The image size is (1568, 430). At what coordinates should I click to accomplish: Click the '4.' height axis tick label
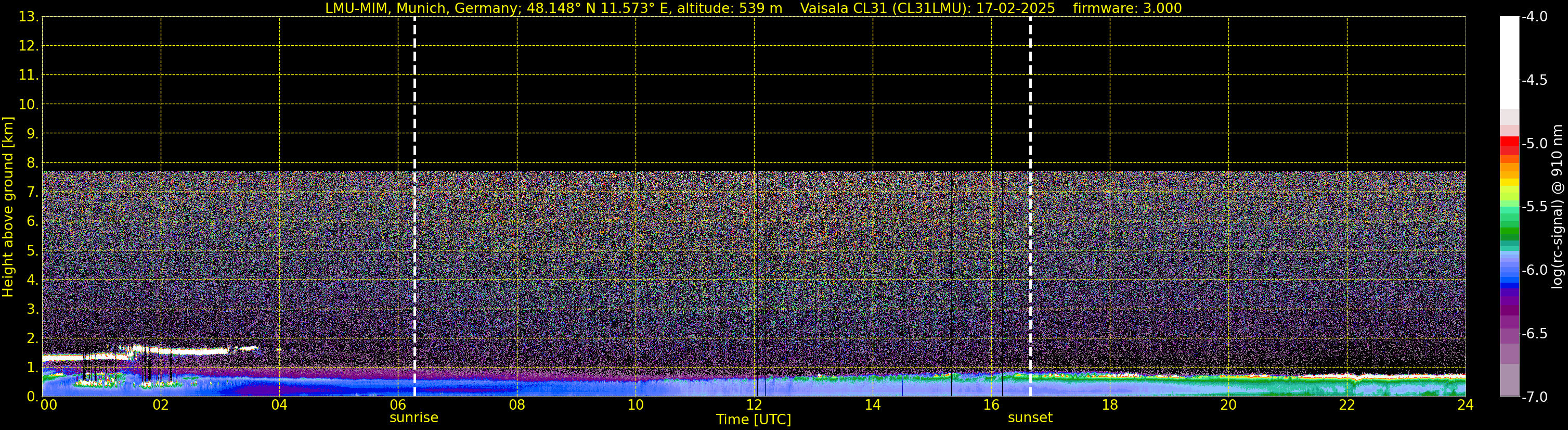32,280
